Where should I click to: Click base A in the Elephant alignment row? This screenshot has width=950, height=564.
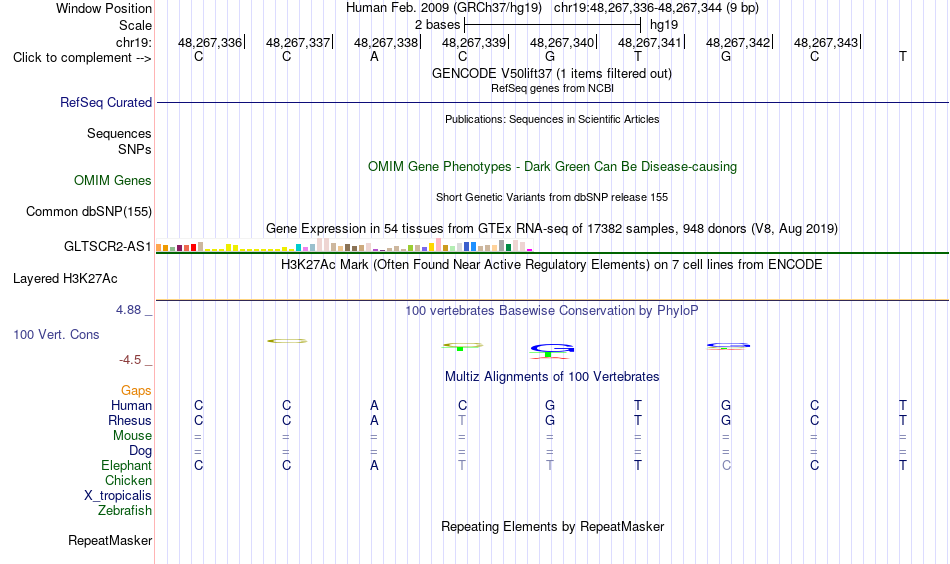click(x=374, y=465)
